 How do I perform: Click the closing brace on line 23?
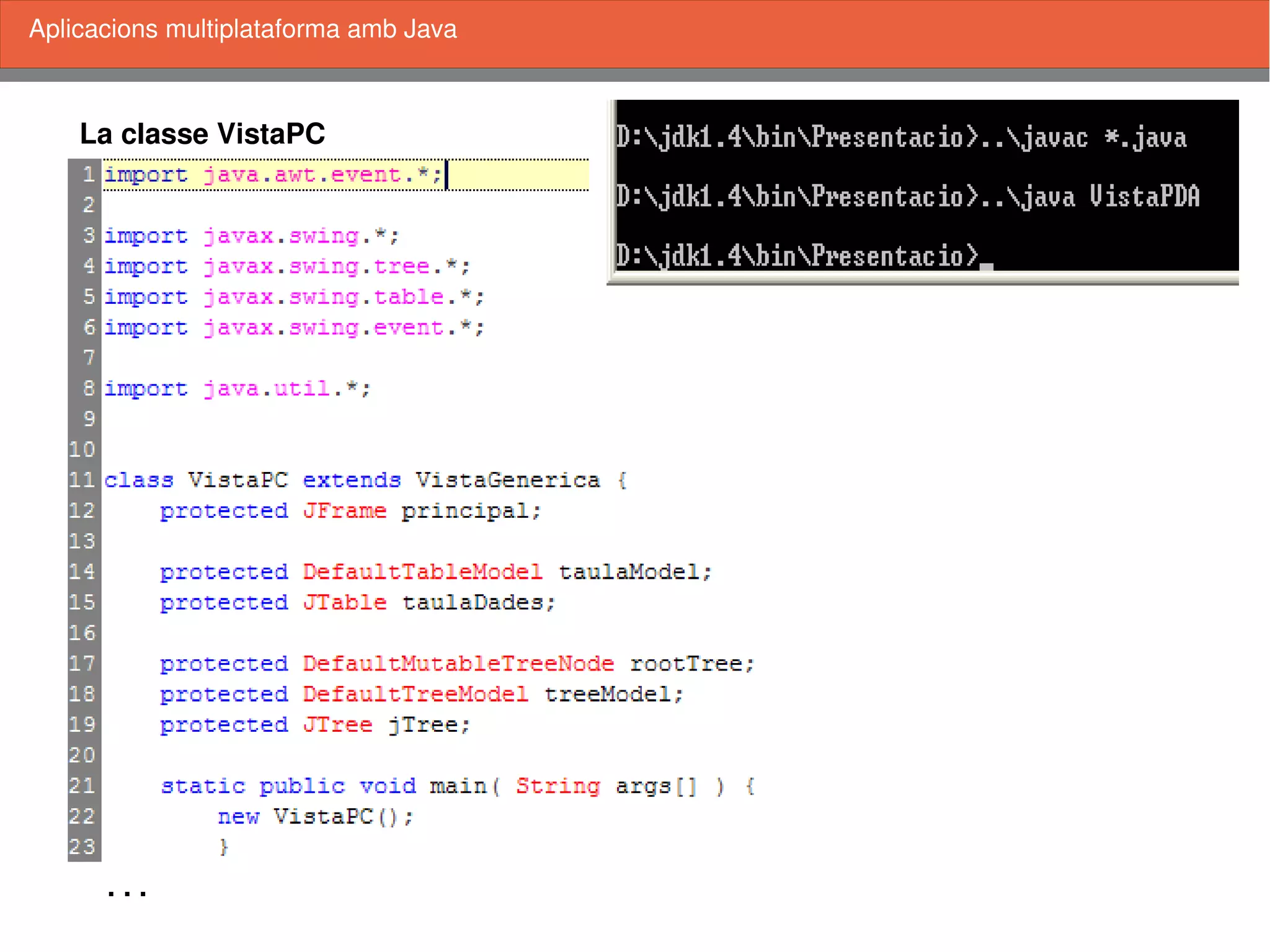(x=224, y=847)
